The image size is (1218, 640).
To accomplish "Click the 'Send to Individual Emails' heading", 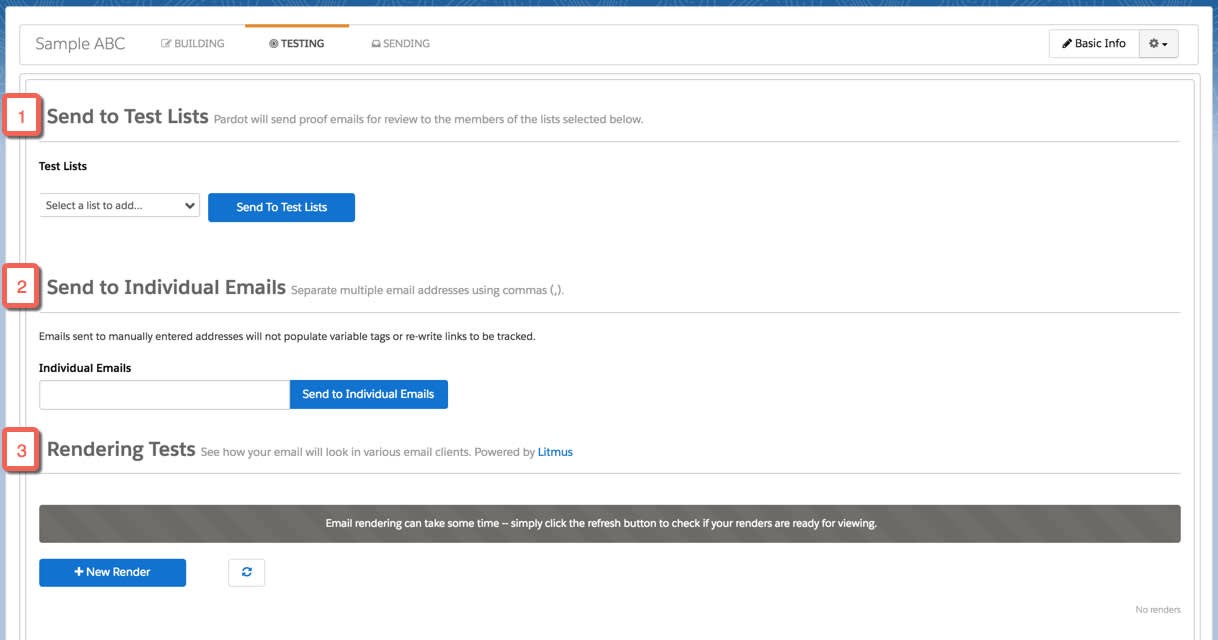I will pos(166,287).
